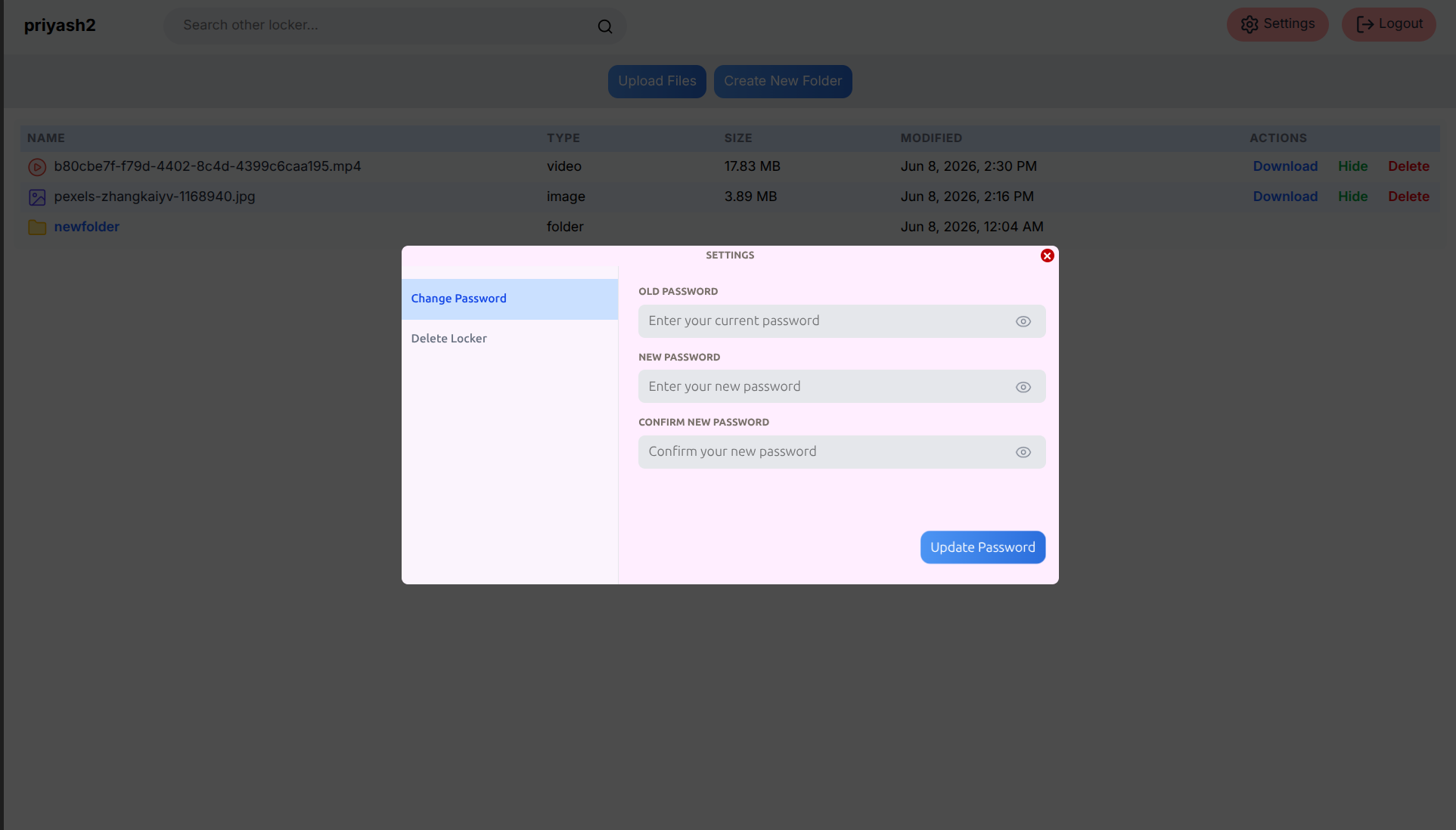Click the SETTINGS dialog title
1456x830 pixels.
pyautogui.click(x=730, y=256)
